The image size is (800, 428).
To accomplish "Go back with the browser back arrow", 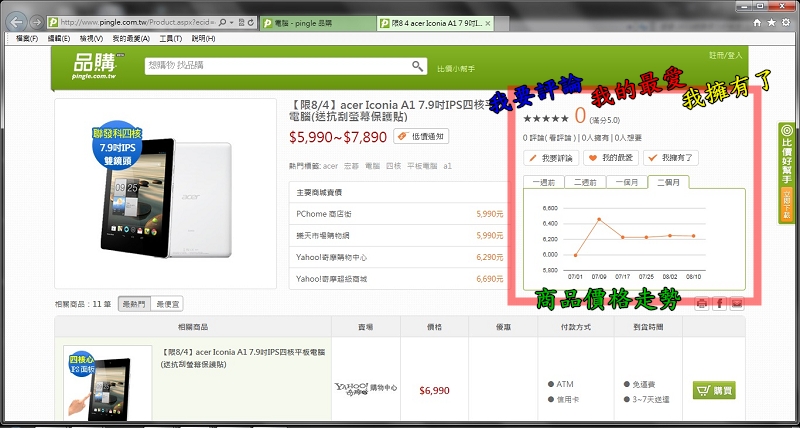I will coord(17,22).
